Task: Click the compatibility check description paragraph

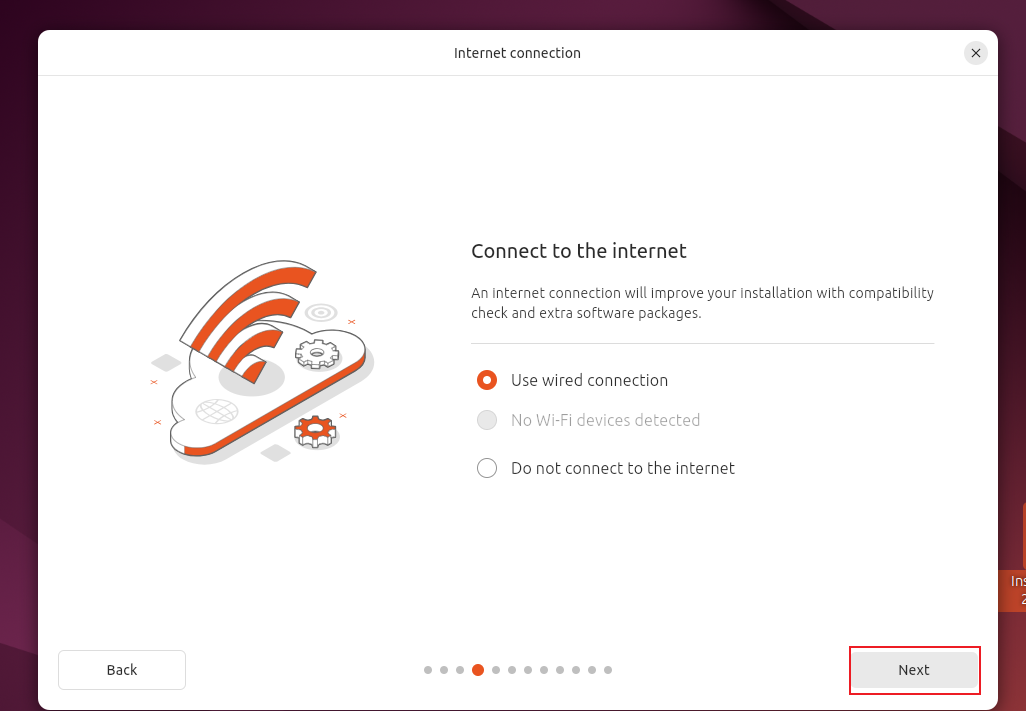Action: tap(702, 303)
